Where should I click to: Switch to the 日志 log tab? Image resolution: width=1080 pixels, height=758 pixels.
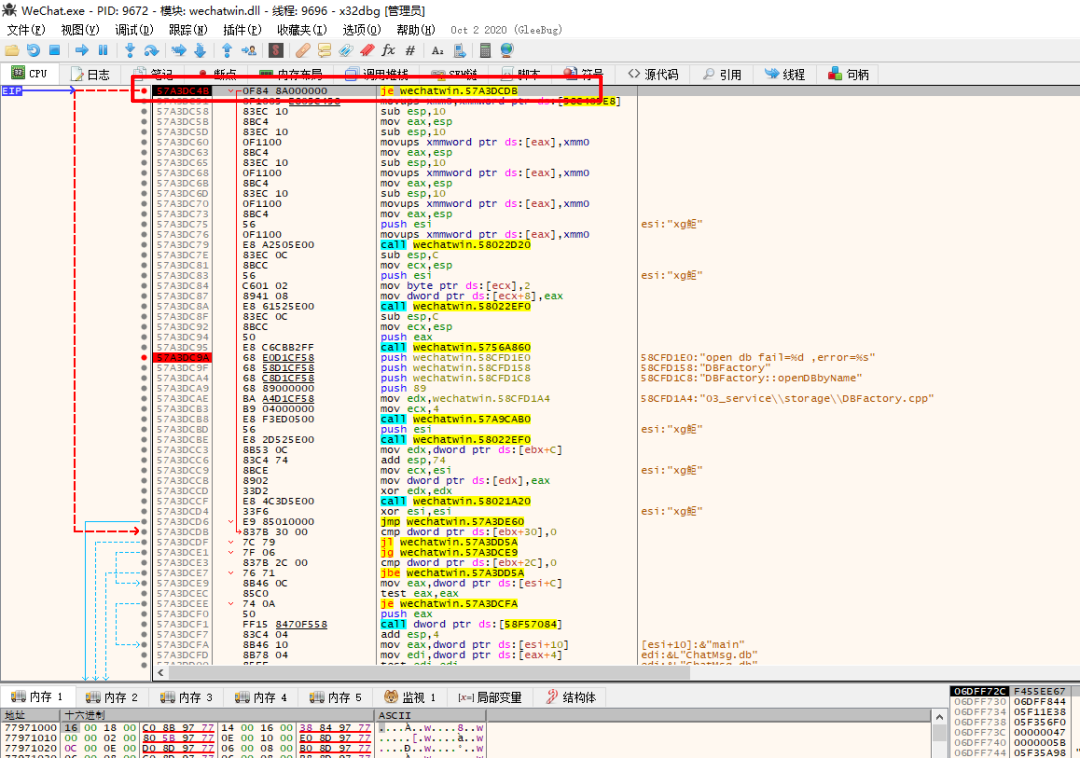coord(90,74)
